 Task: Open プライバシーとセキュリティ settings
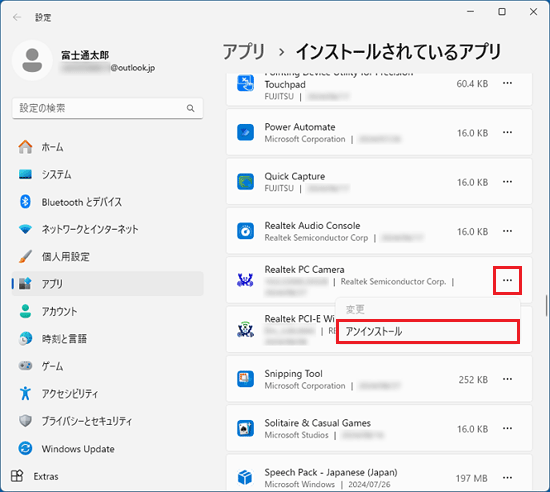(108, 420)
